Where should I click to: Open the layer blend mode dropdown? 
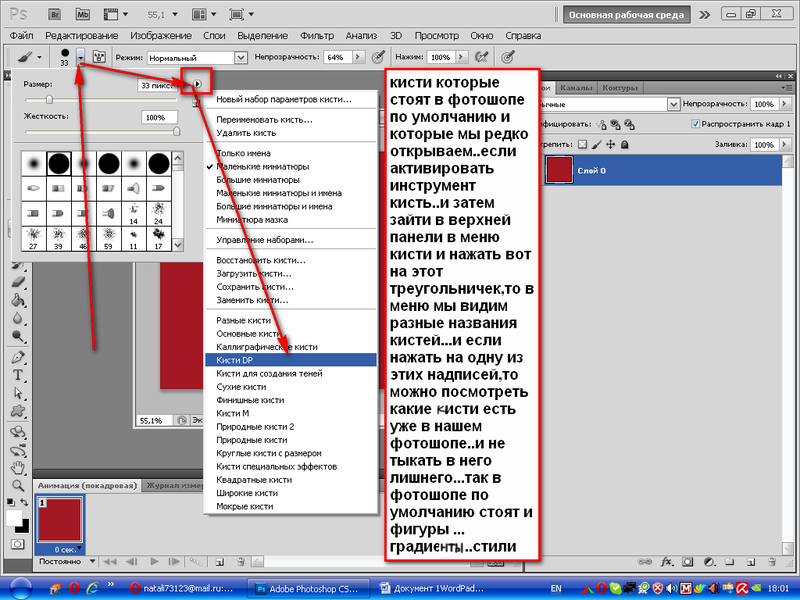pyautogui.click(x=673, y=104)
